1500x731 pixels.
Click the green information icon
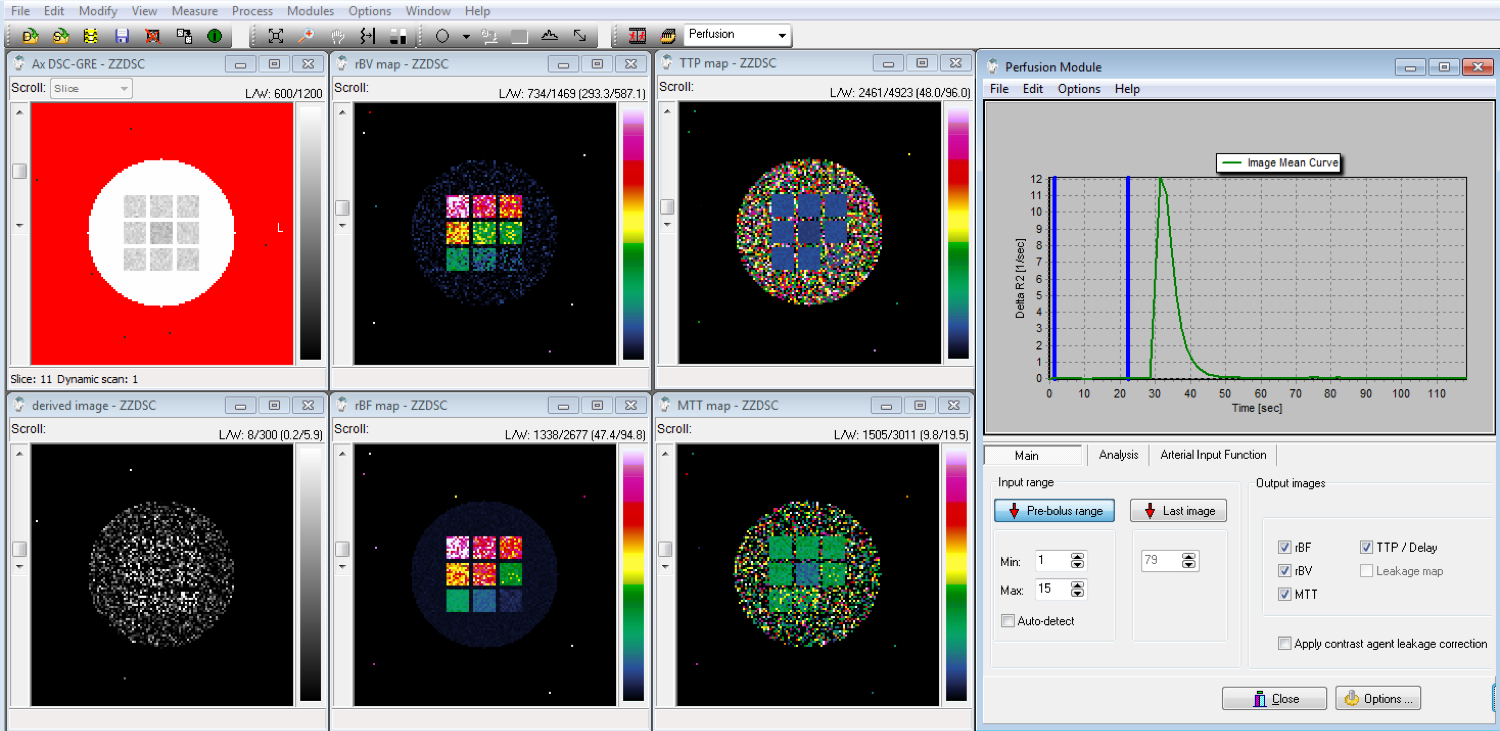click(x=214, y=36)
